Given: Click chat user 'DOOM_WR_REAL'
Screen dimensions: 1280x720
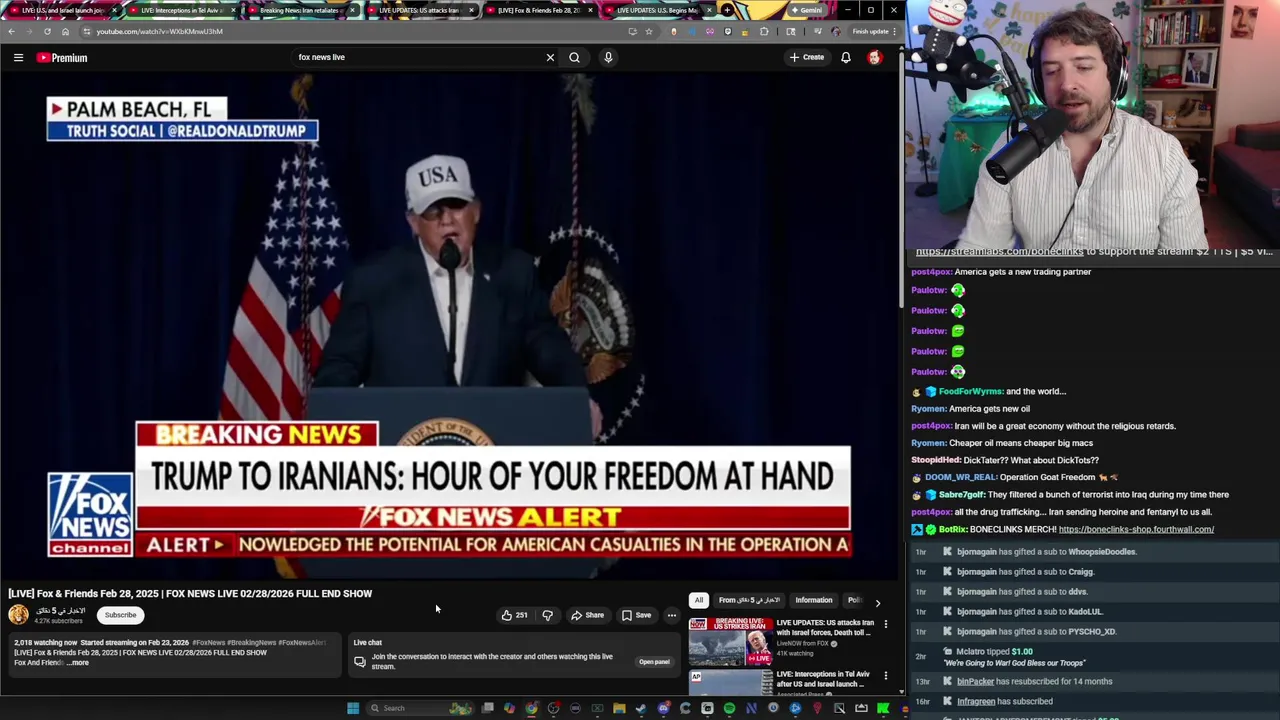Looking at the screenshot, I should [961, 478].
